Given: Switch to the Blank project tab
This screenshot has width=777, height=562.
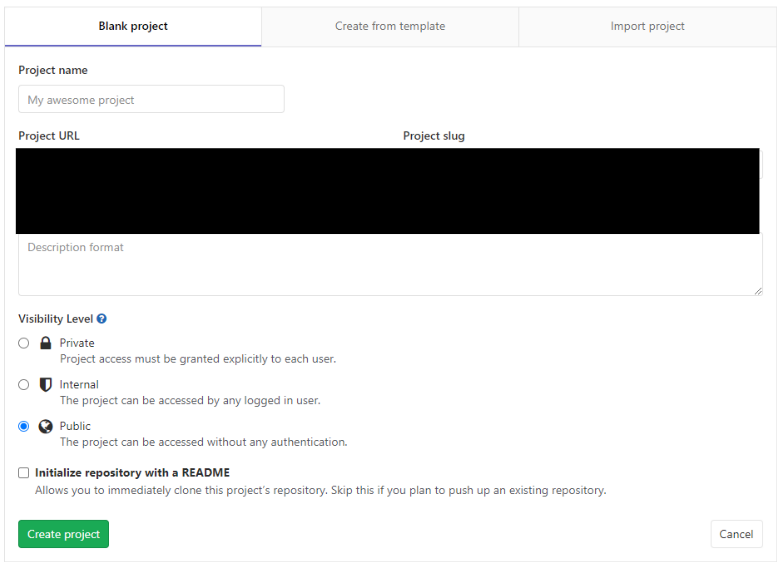Looking at the screenshot, I should click(133, 26).
